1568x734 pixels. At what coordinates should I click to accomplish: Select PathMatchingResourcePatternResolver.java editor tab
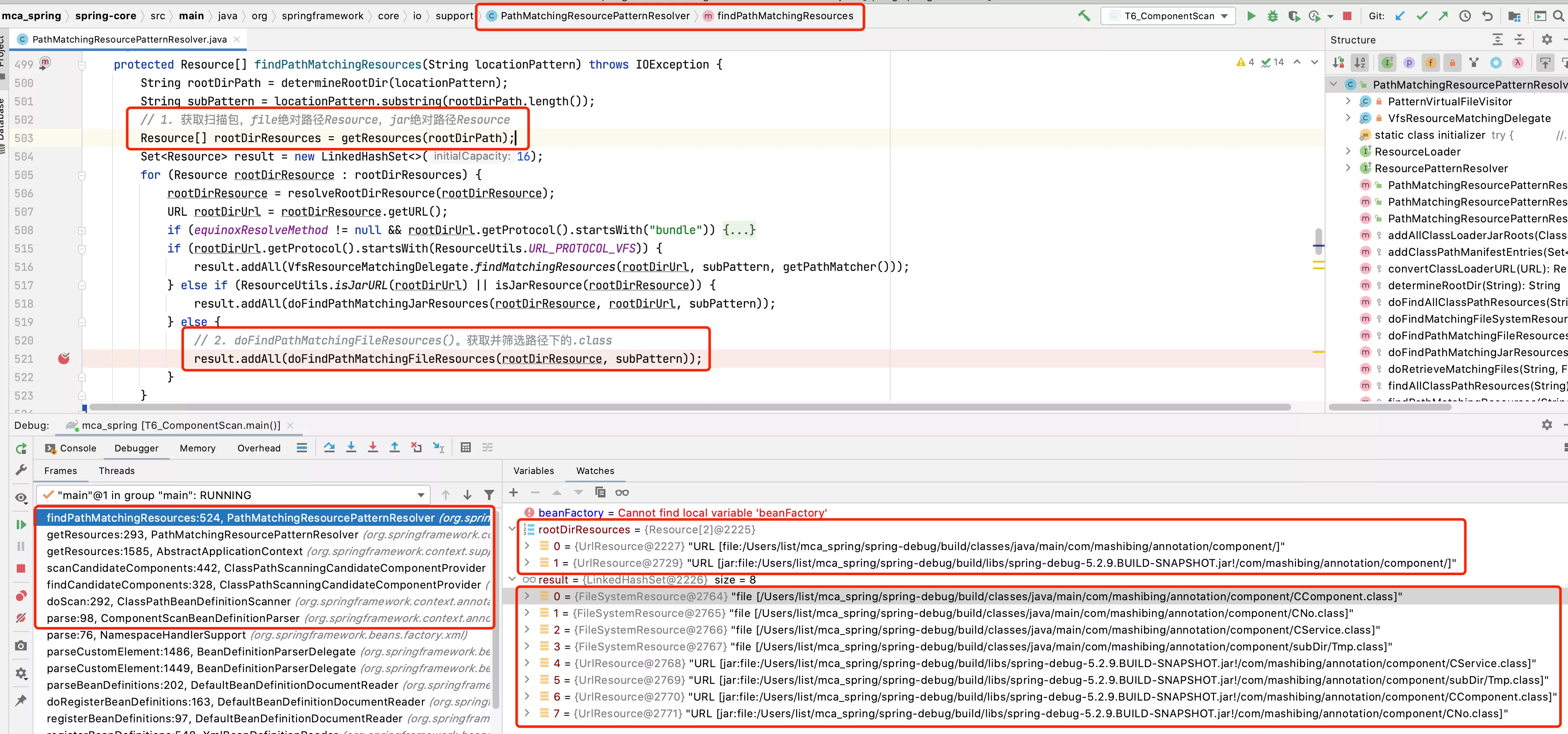[x=129, y=39]
